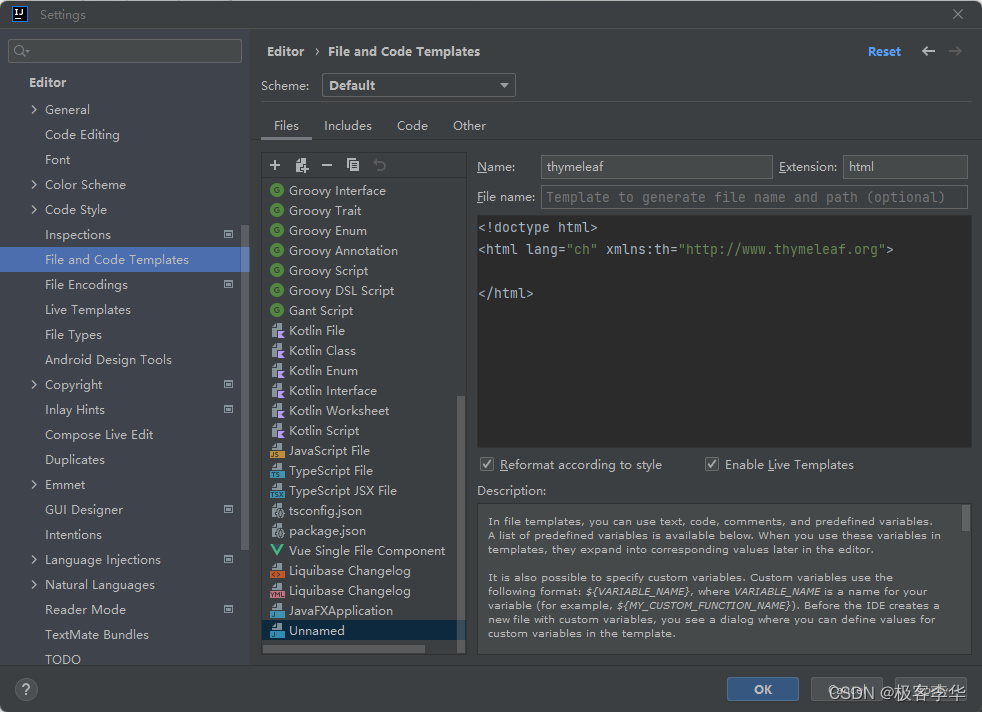
Task: Select TextMate Bundles settings item
Action: 97,634
